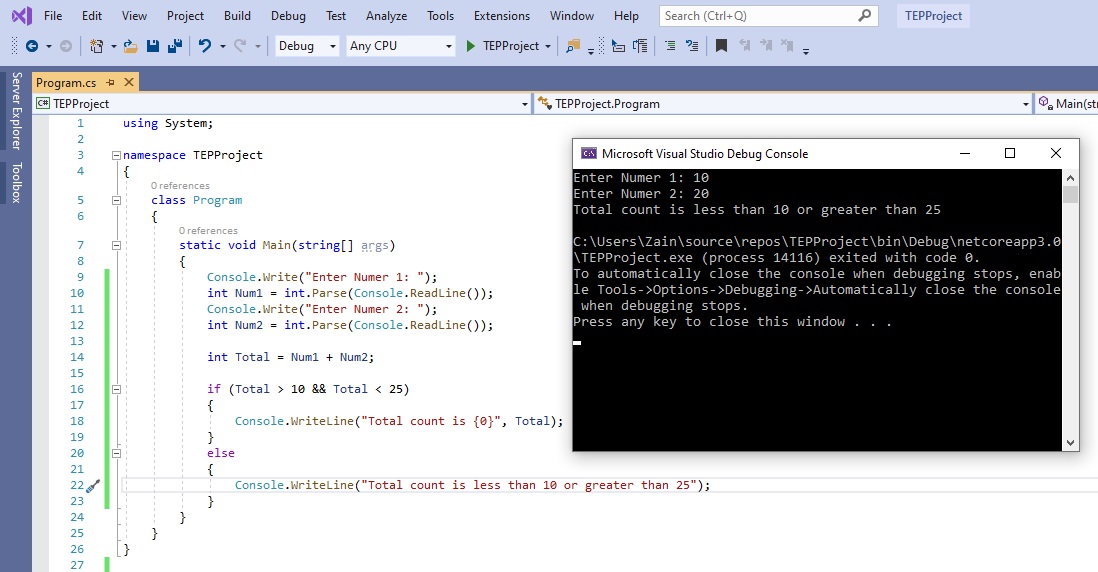The height and width of the screenshot is (572, 1098).
Task: Click the screwdriver quick actions icon on line 22
Action: [x=93, y=485]
